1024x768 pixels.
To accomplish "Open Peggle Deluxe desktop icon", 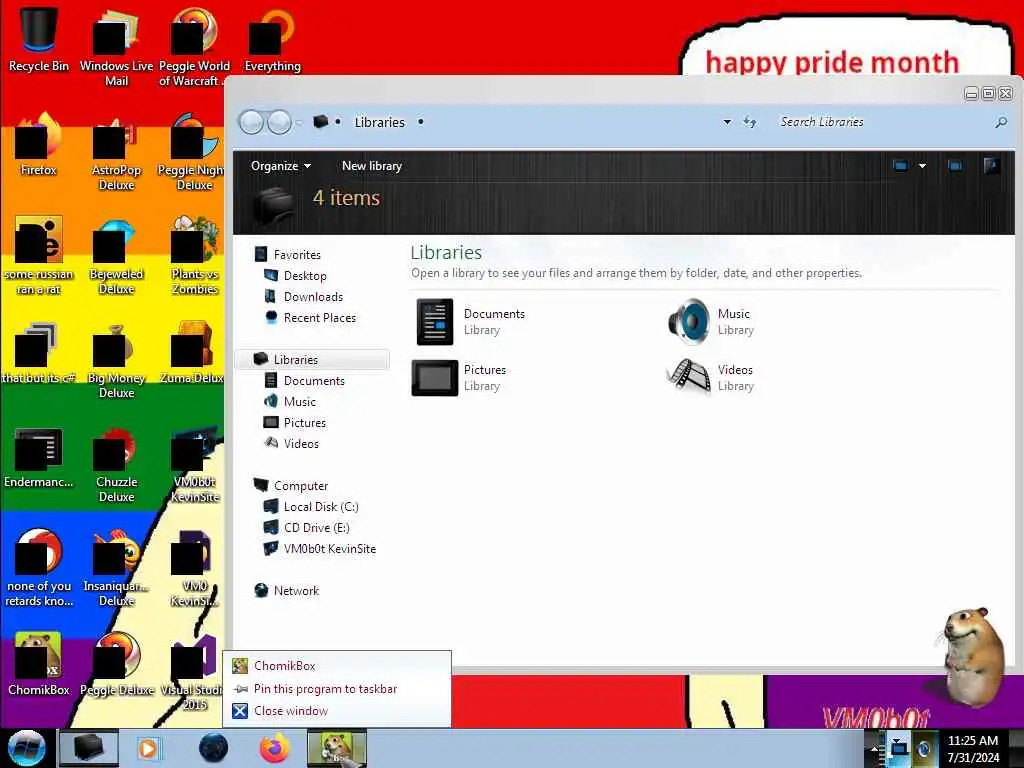I will pyautogui.click(x=116, y=664).
